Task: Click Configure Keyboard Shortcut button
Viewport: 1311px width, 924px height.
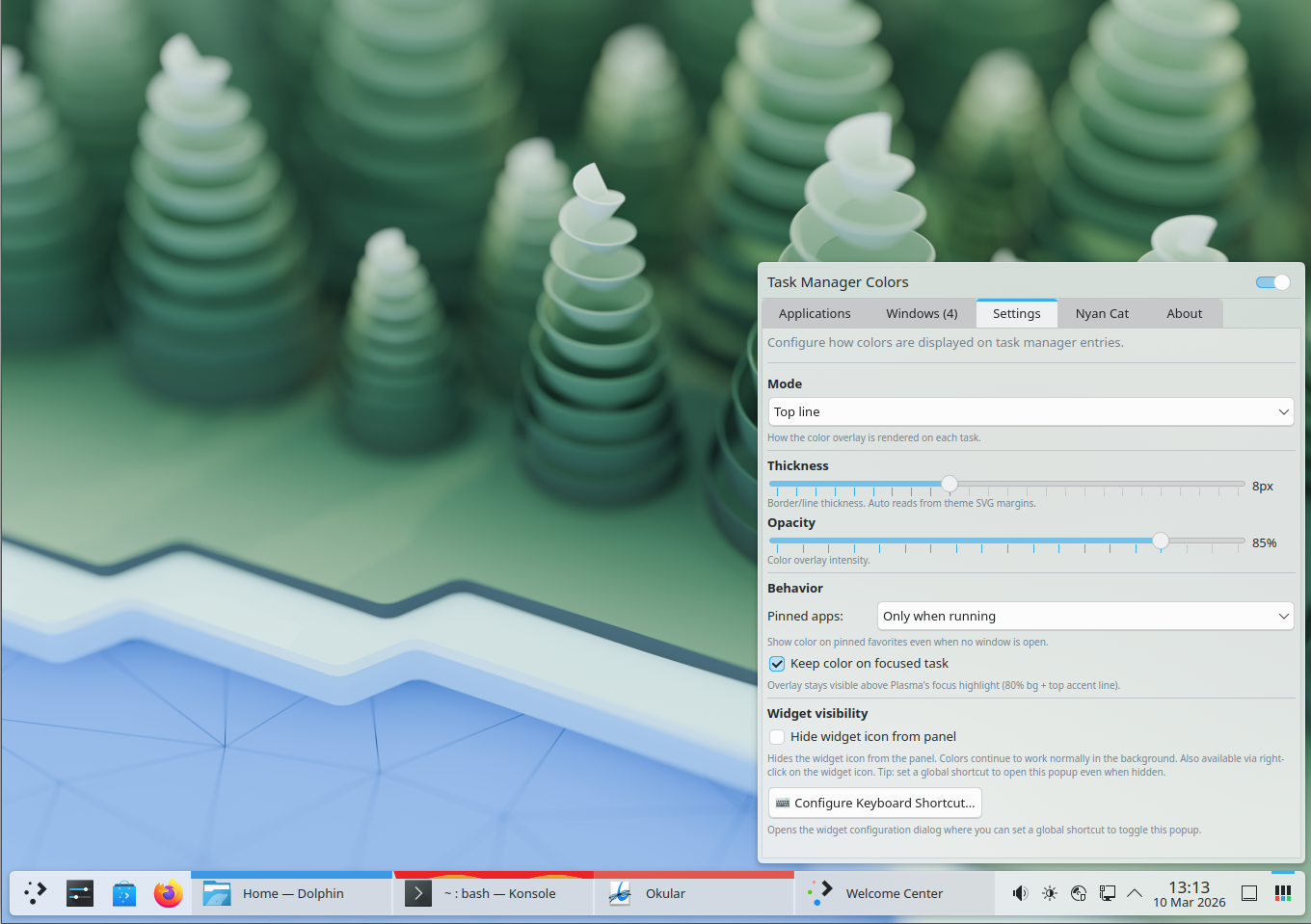Action: [875, 803]
